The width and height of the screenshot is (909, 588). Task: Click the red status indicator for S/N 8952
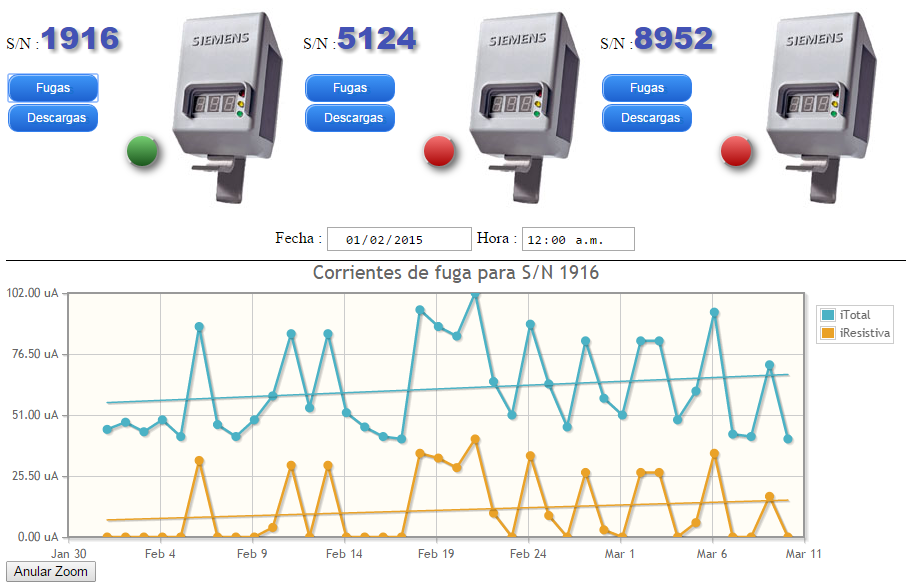point(736,152)
